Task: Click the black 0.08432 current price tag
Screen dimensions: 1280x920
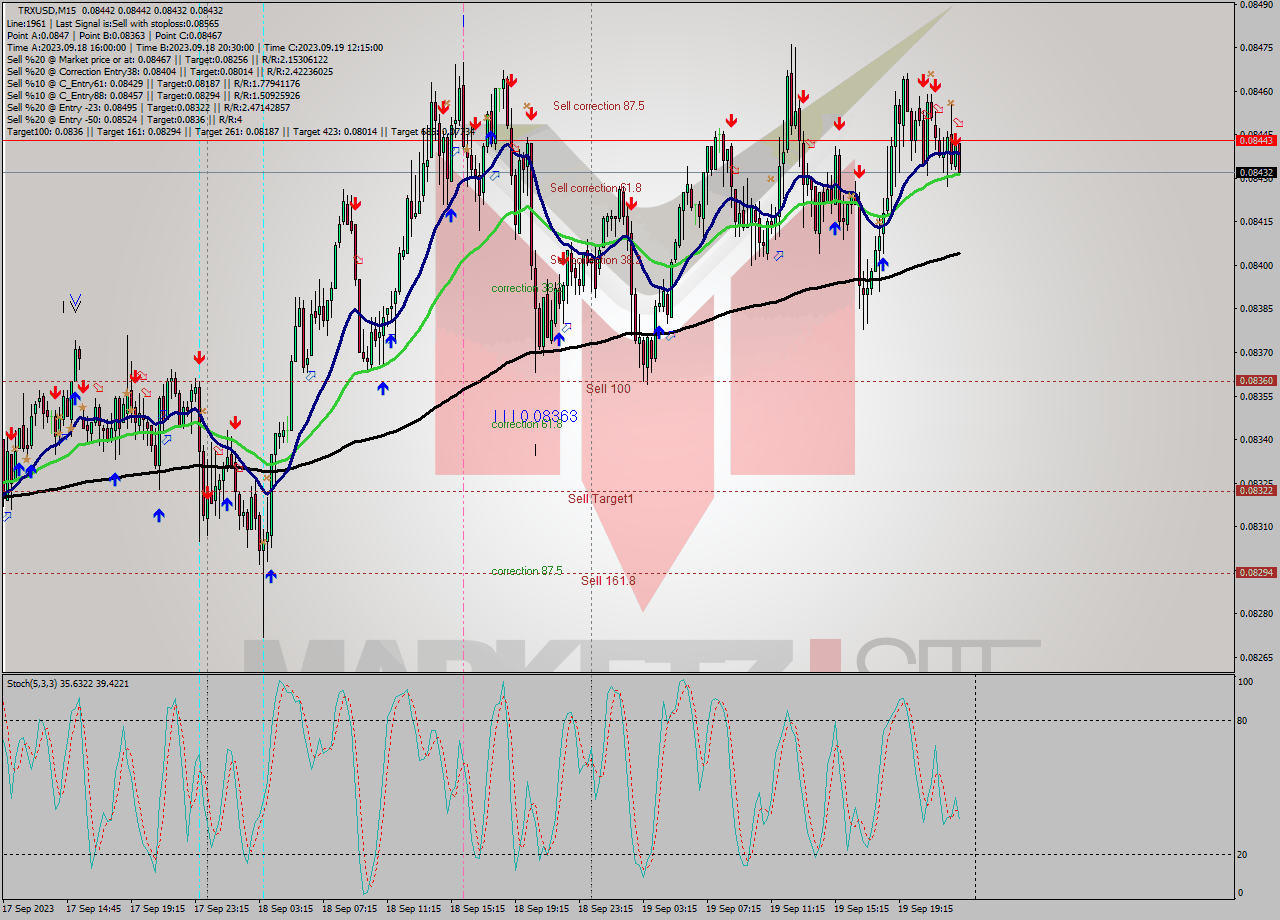Action: (x=1256, y=172)
